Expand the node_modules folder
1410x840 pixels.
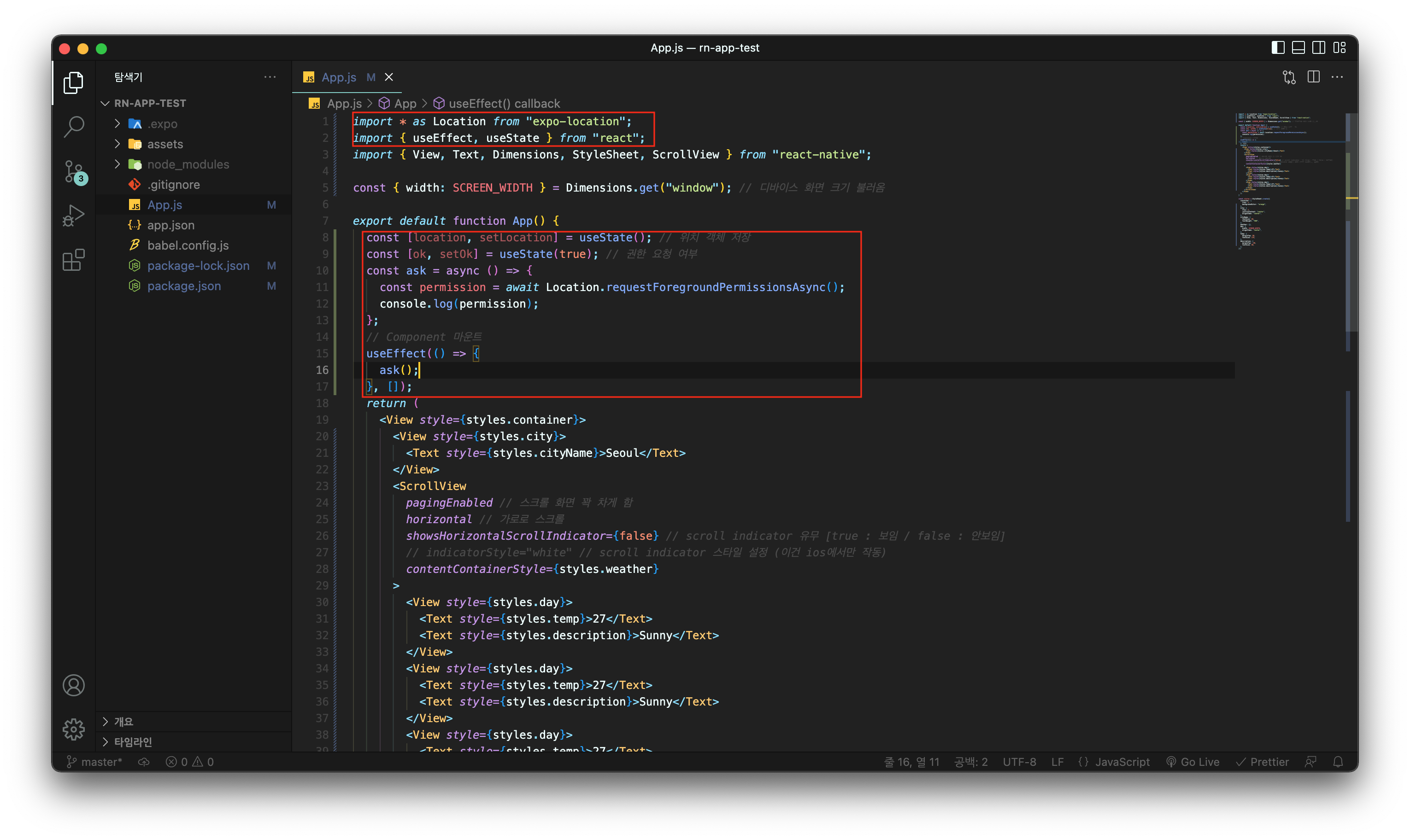188,165
